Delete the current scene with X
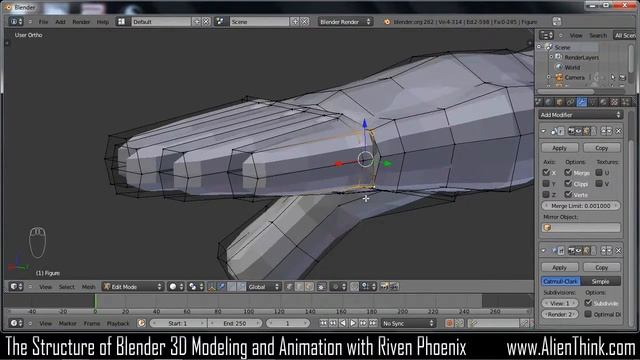The width and height of the screenshot is (640, 360). (x=304, y=22)
